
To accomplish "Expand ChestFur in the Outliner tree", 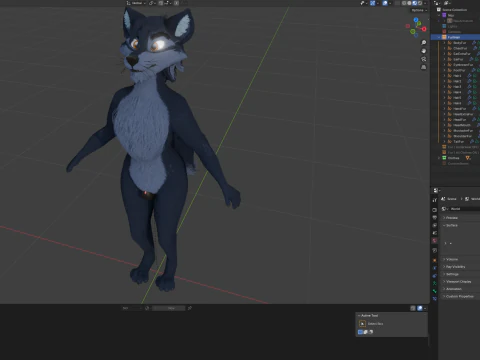I will click(x=444, y=48).
